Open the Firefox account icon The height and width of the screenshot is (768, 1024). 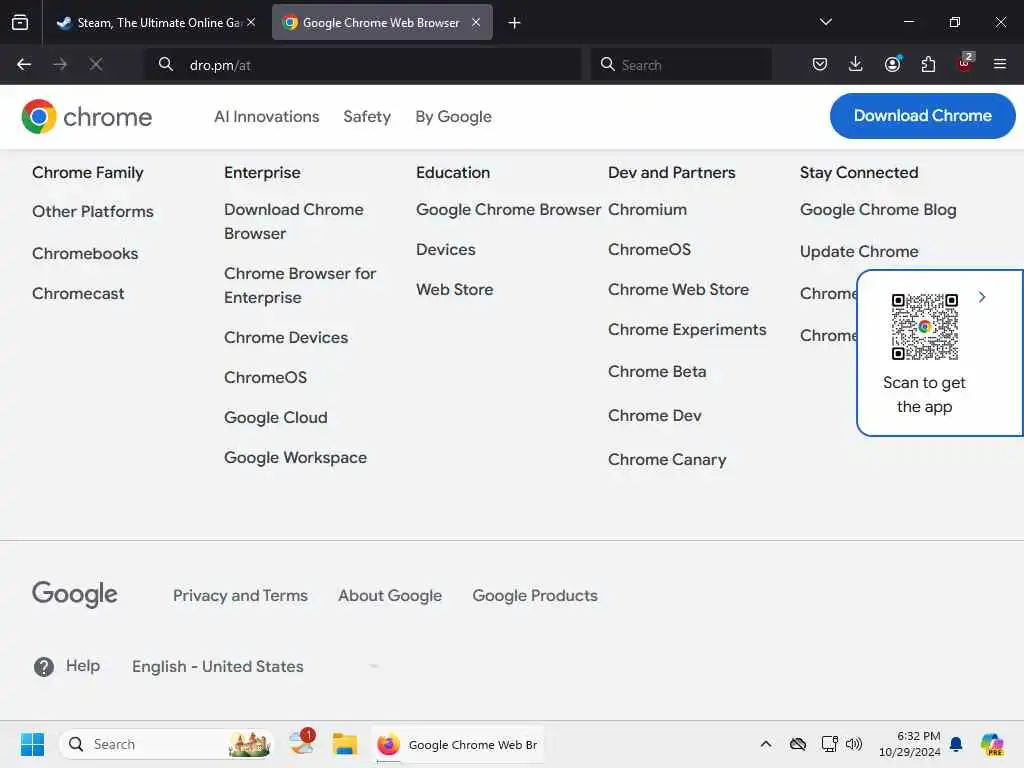[892, 64]
